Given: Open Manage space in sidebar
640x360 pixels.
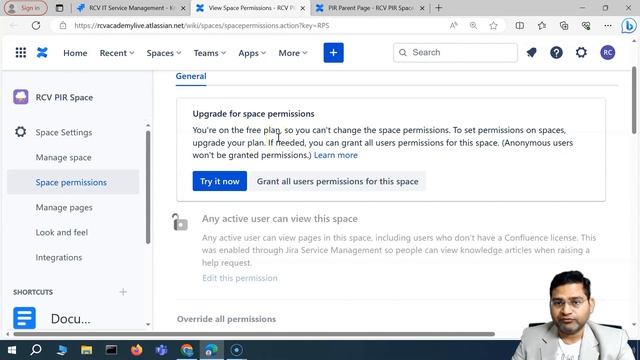Looking at the screenshot, I should pyautogui.click(x=63, y=157).
